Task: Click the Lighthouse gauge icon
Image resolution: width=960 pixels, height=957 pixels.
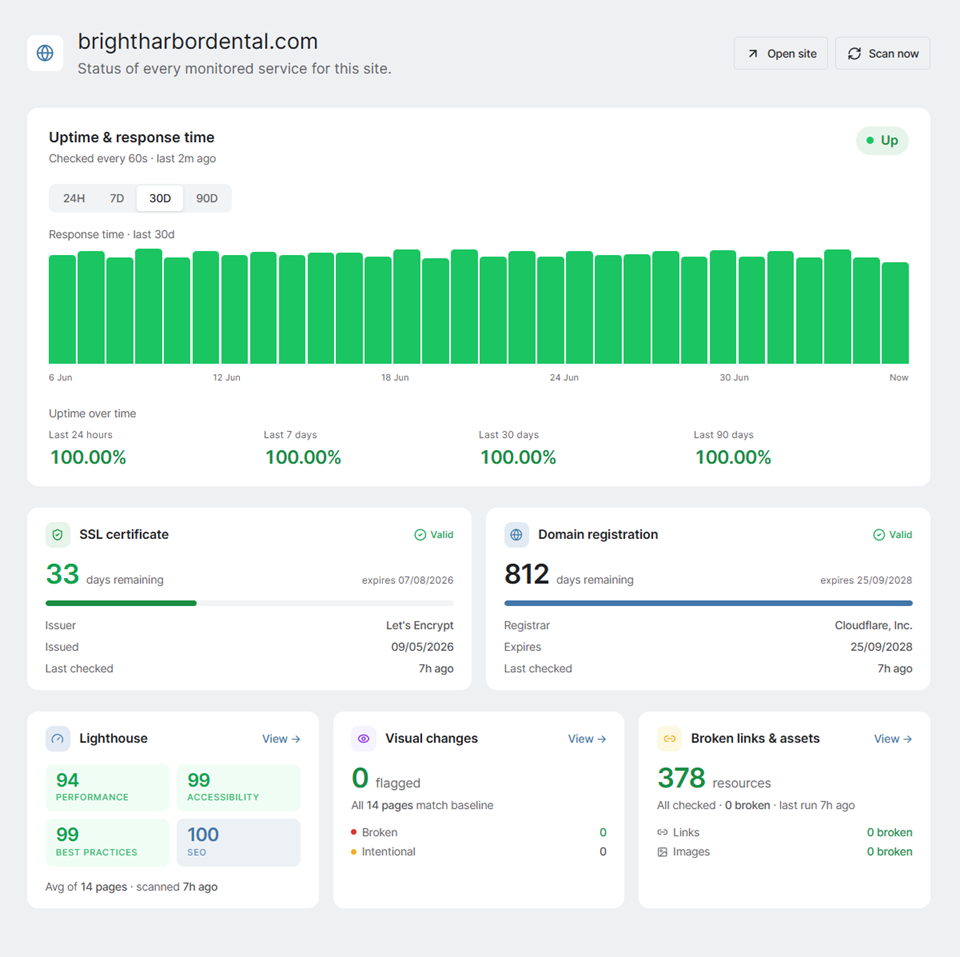Action: pos(58,738)
